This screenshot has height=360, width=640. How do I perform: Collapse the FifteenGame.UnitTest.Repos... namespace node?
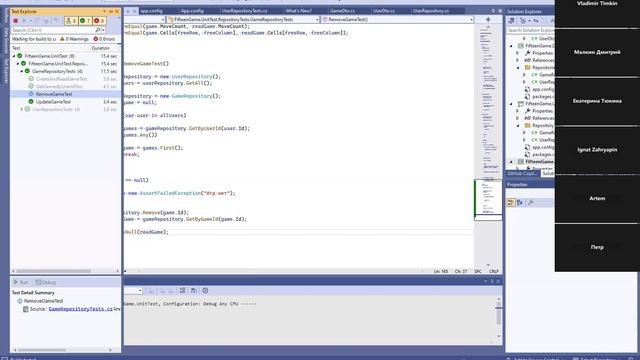tap(18, 64)
